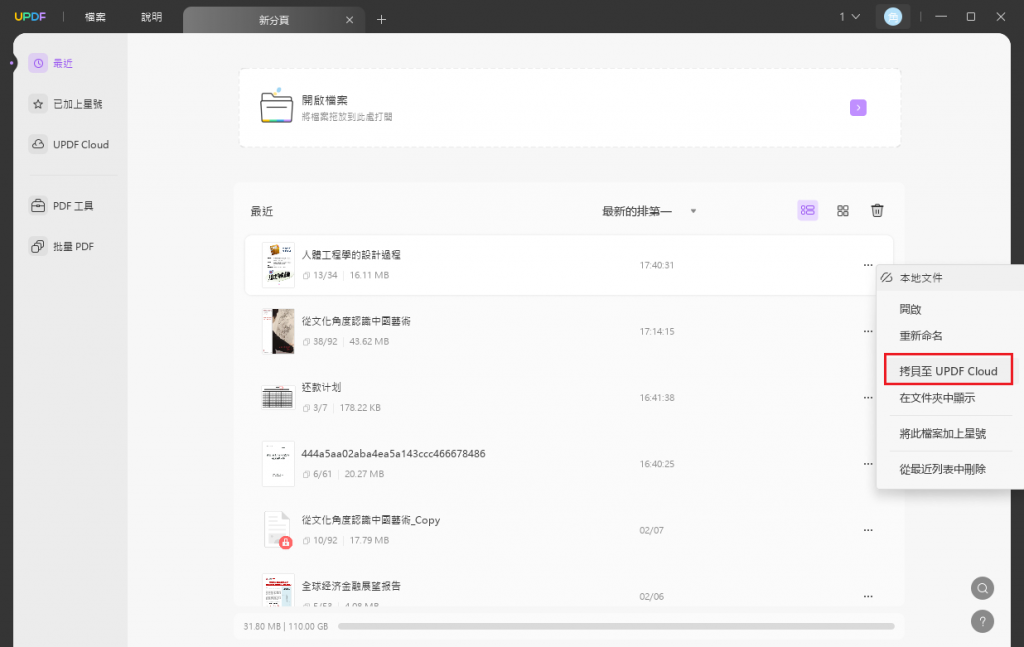
Task: Click purple arrow button in 開啟檔案 box
Action: pos(858,108)
